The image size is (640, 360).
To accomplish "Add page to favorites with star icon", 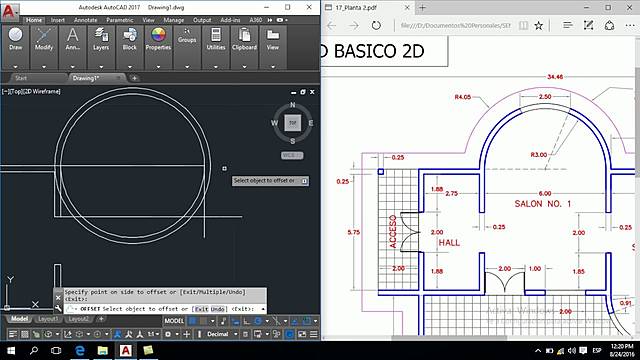I will (539, 25).
